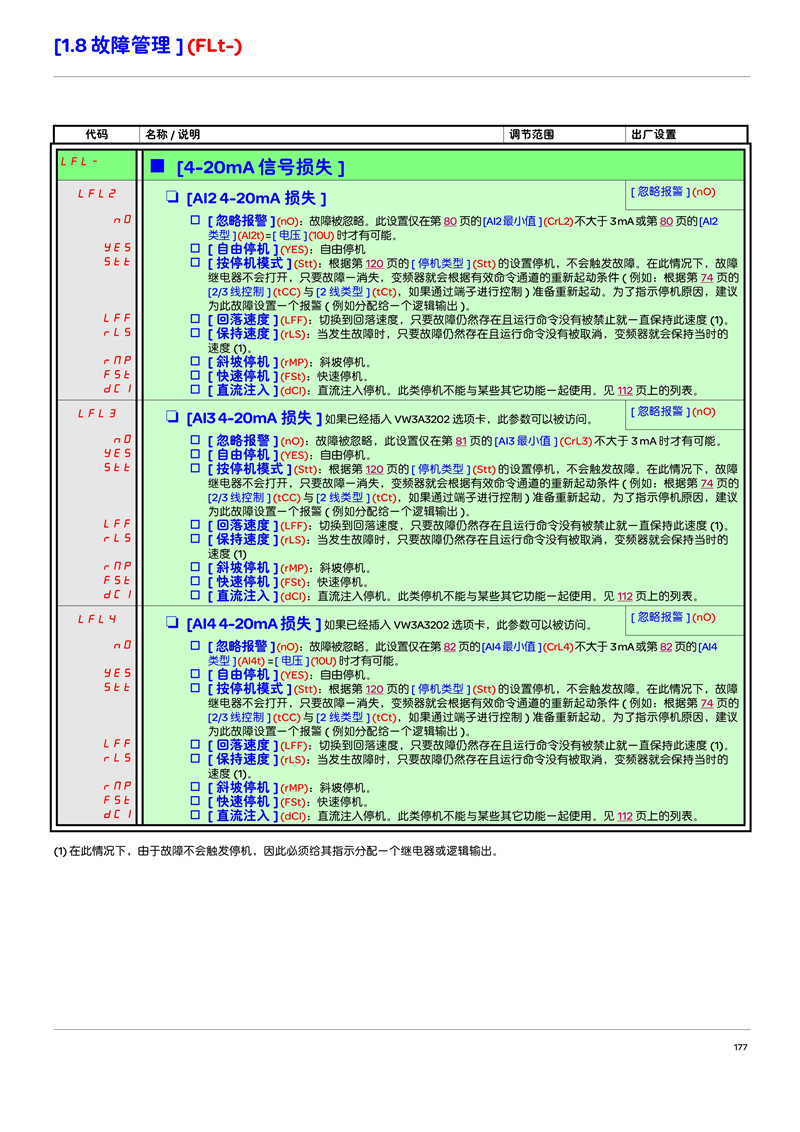800x1132 pixels.
Task: Click the [AI3 4-20mA 损失] parameter heading
Action: click(x=254, y=419)
